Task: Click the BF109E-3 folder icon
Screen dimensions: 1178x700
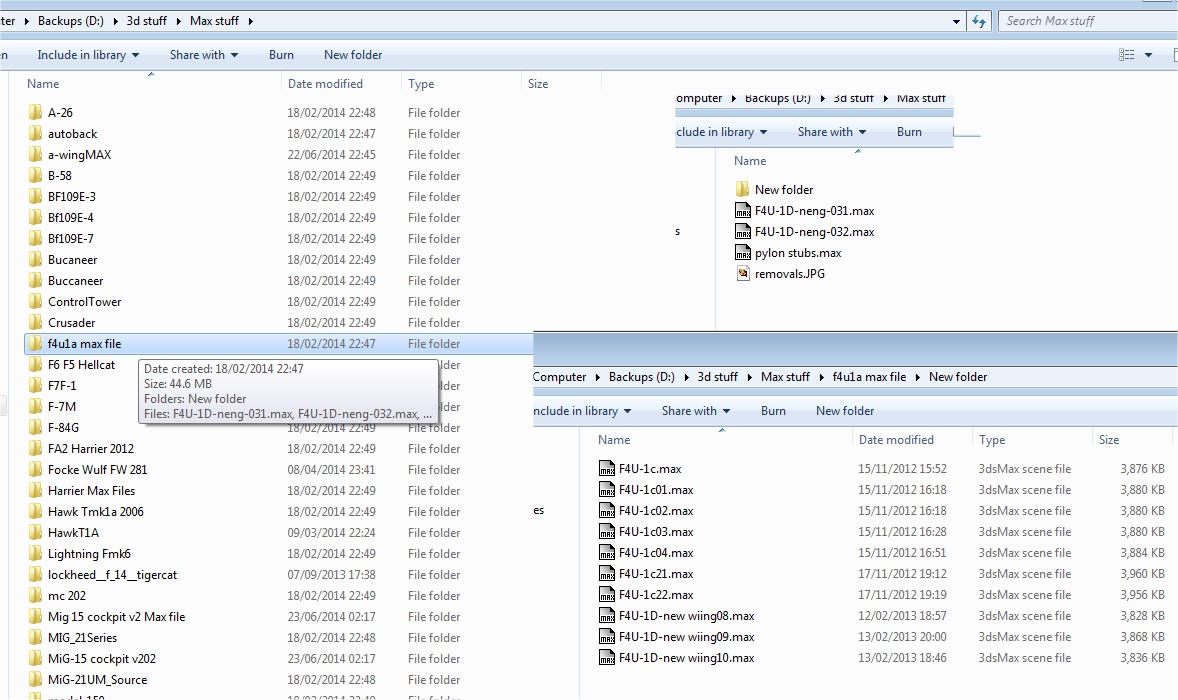Action: tap(35, 197)
